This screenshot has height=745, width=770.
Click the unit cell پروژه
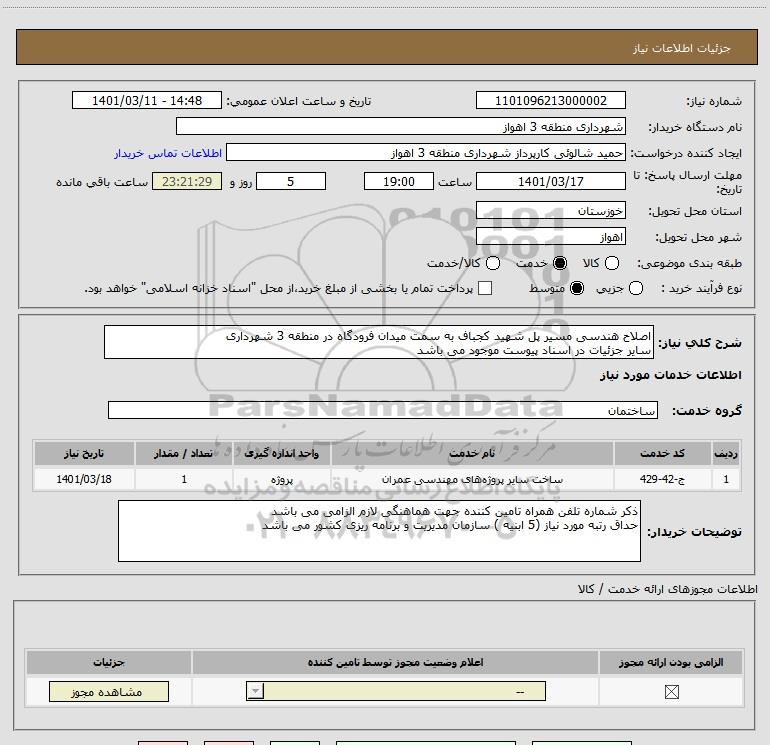pos(281,479)
